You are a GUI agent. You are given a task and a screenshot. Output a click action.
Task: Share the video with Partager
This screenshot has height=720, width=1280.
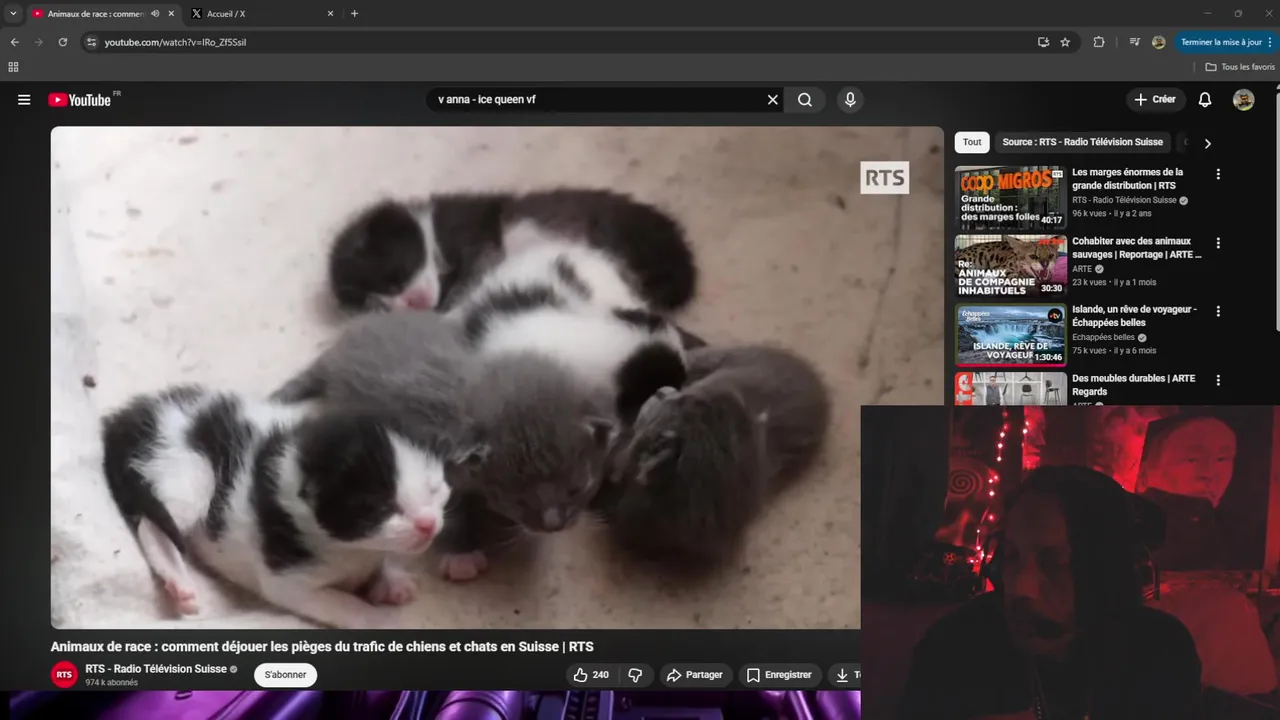pos(695,675)
